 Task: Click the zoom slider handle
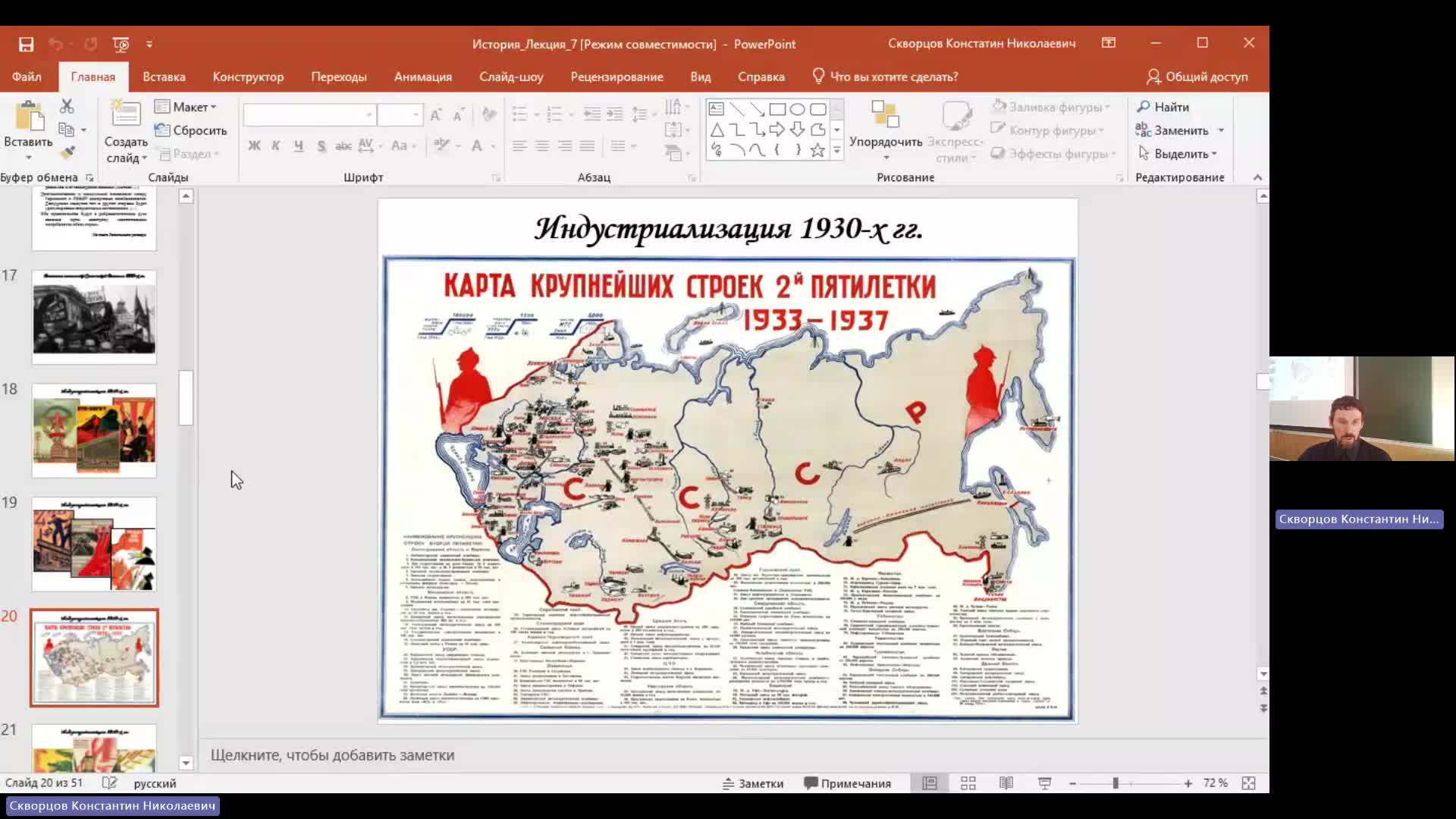click(x=1116, y=783)
